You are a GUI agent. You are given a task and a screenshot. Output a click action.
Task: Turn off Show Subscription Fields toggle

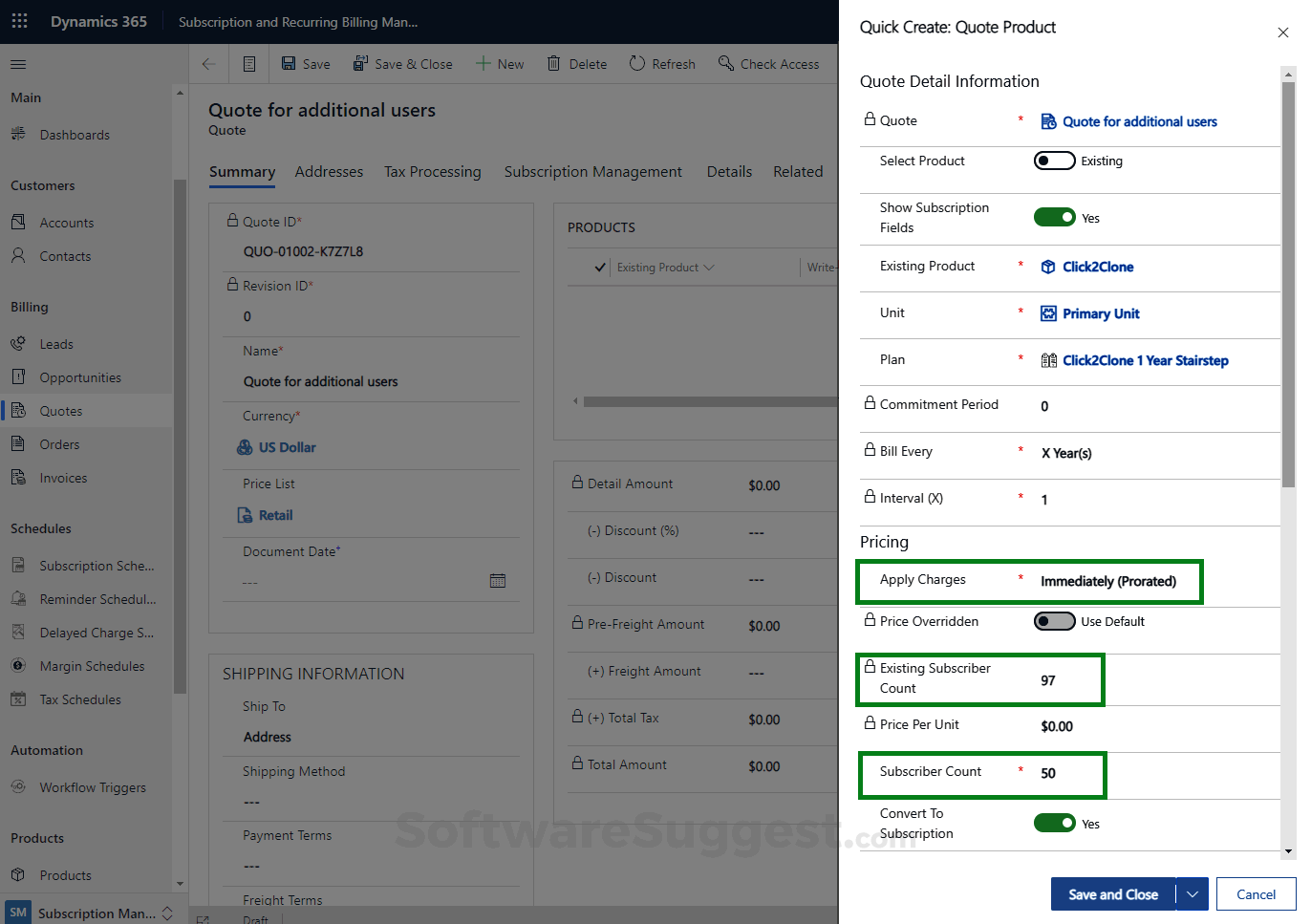(1054, 218)
